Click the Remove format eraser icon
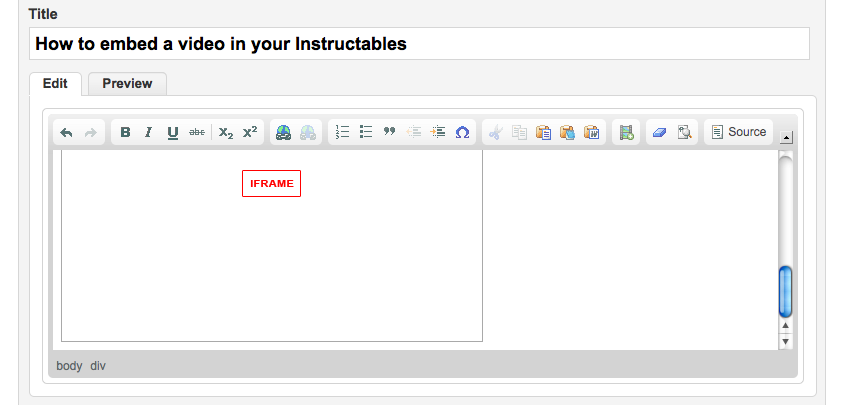844x405 pixels. (659, 132)
